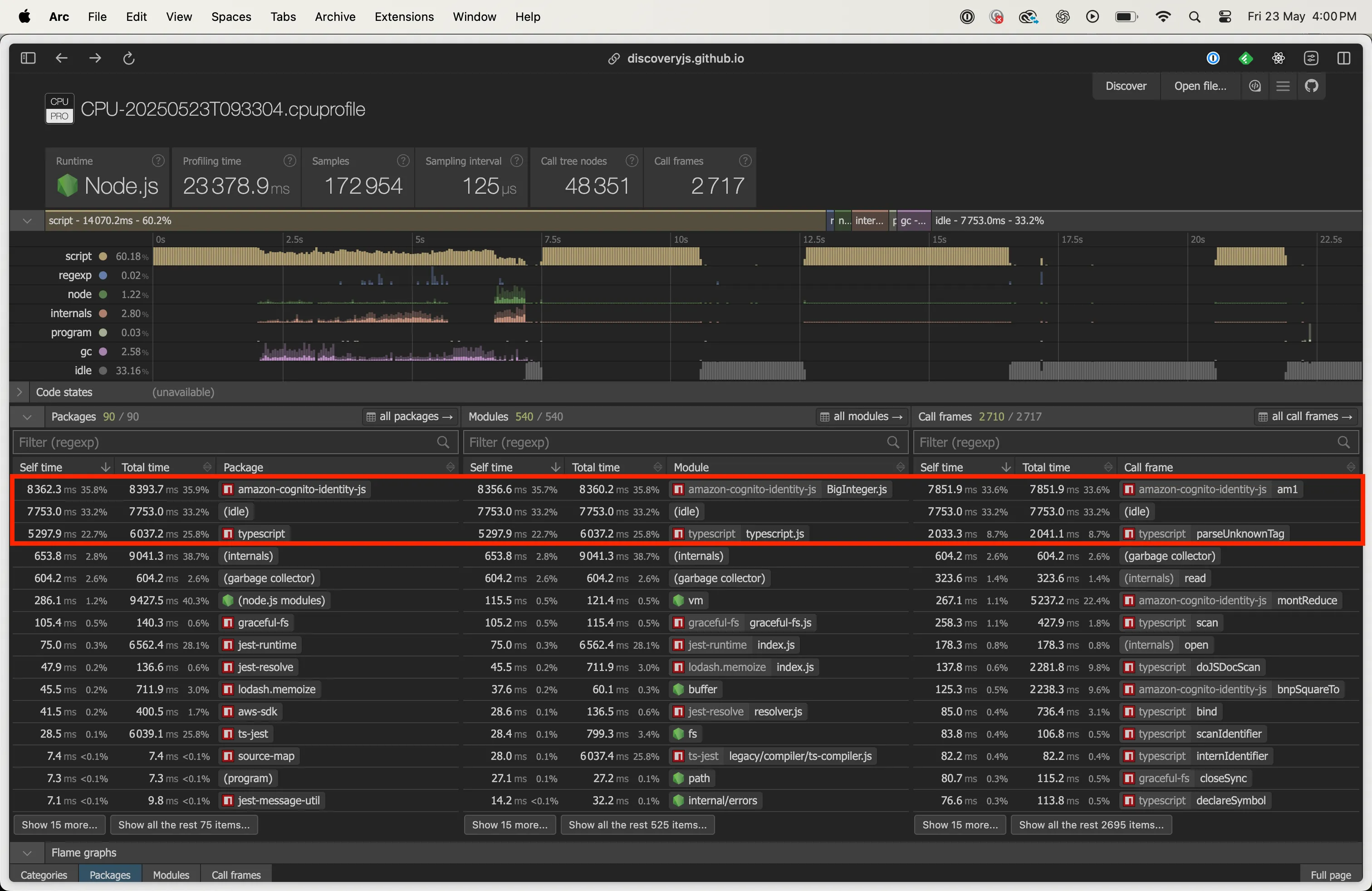Click the script category color dot
The width and height of the screenshot is (1372, 891).
103,256
